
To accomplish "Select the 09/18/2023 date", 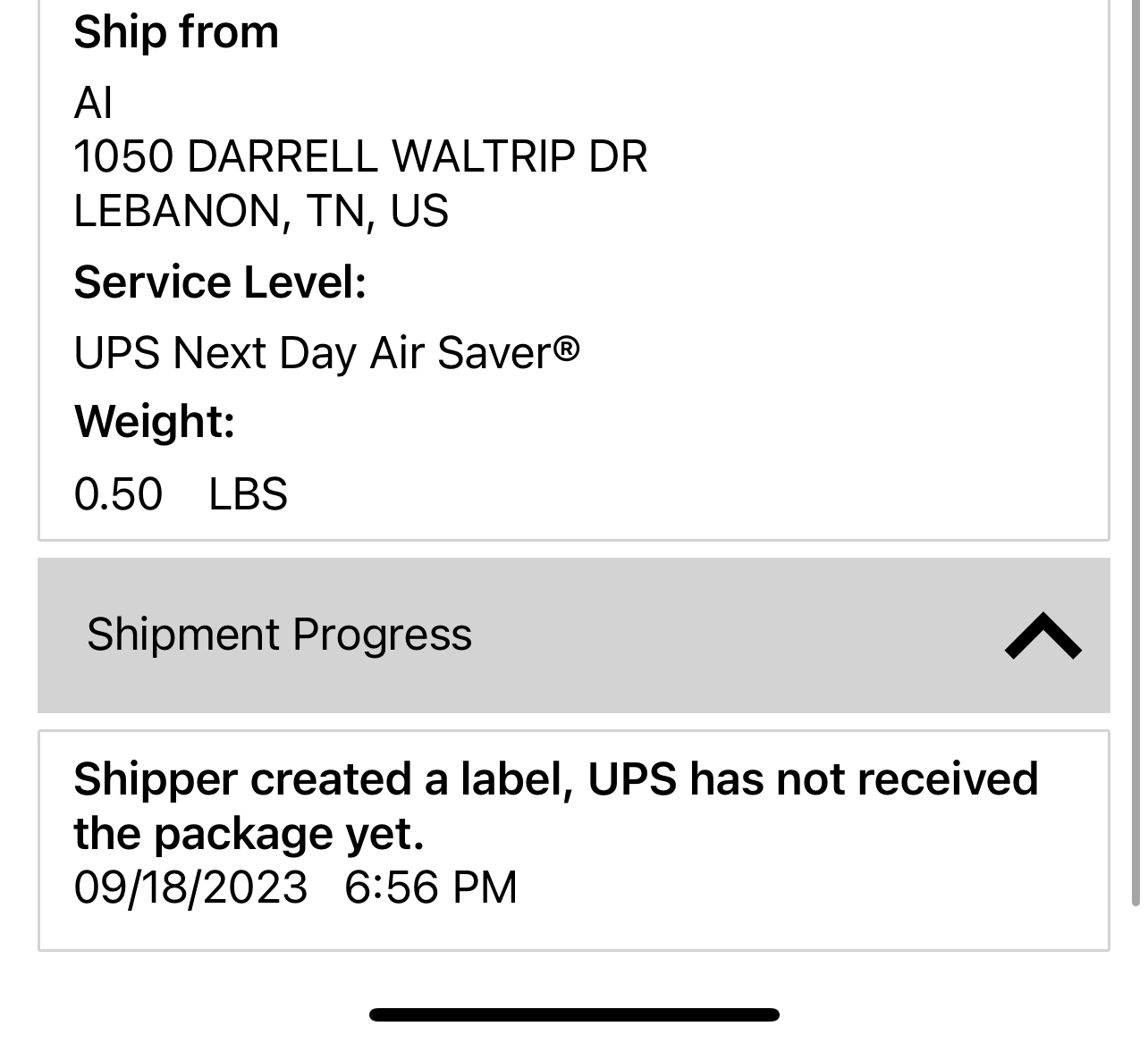I will click(190, 887).
